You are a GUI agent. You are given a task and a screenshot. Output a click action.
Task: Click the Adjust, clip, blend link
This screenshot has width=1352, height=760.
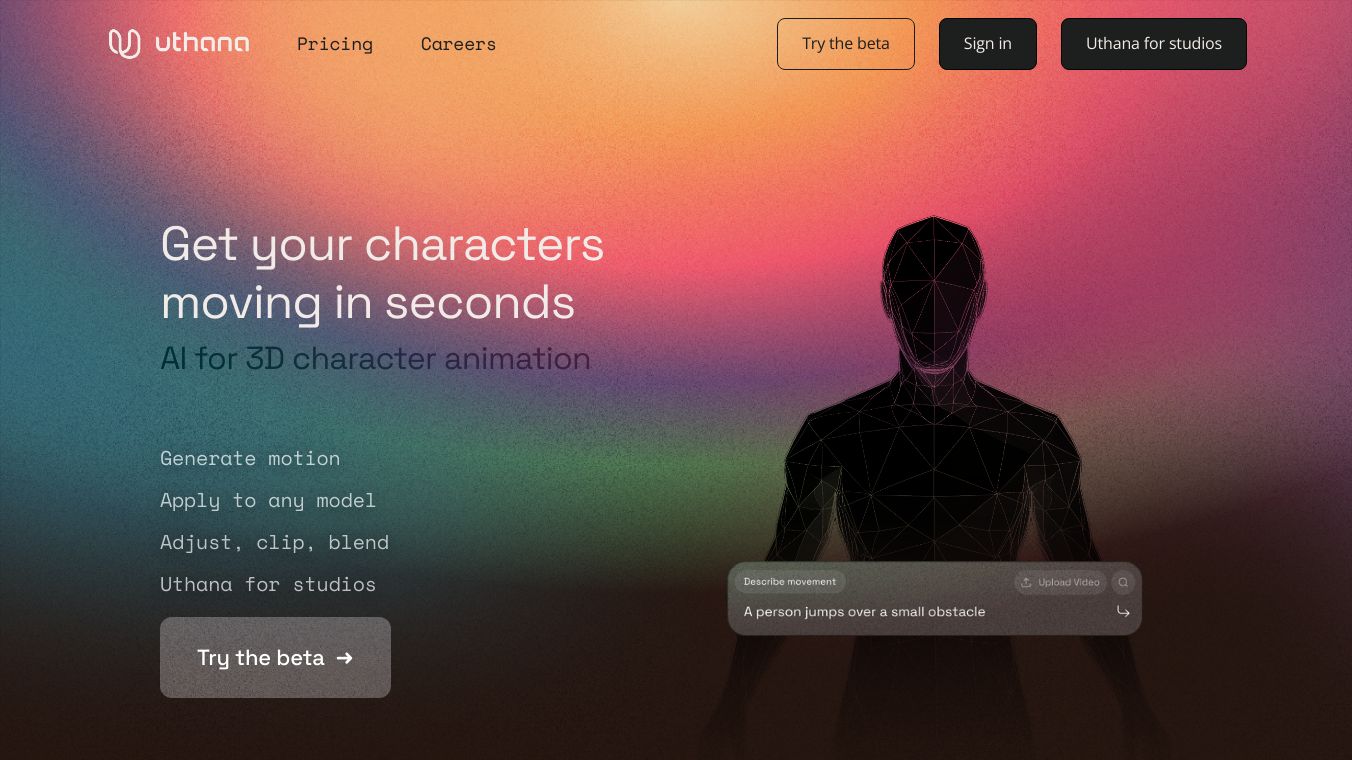click(274, 542)
